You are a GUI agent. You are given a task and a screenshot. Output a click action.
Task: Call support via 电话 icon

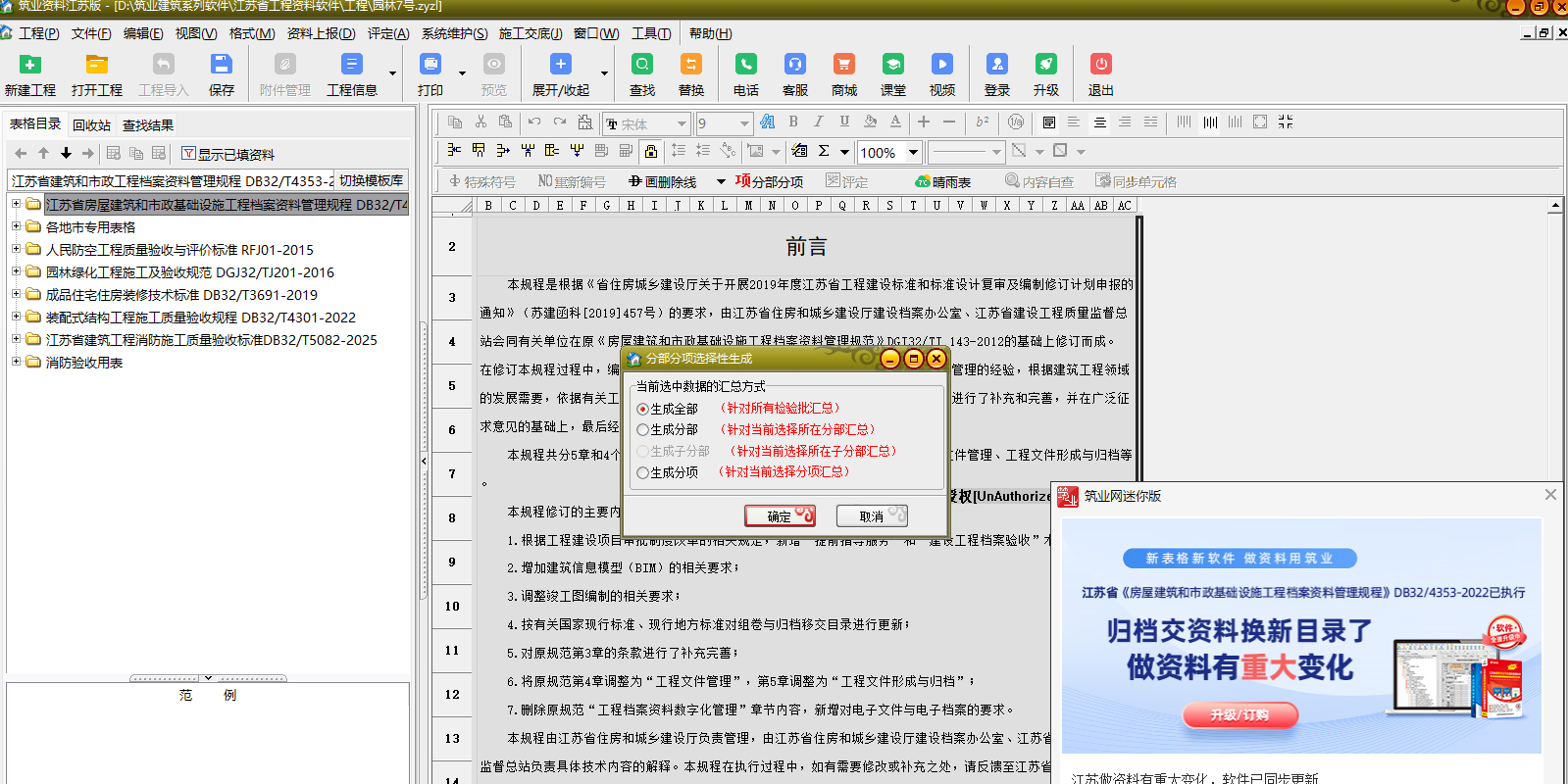click(x=745, y=66)
